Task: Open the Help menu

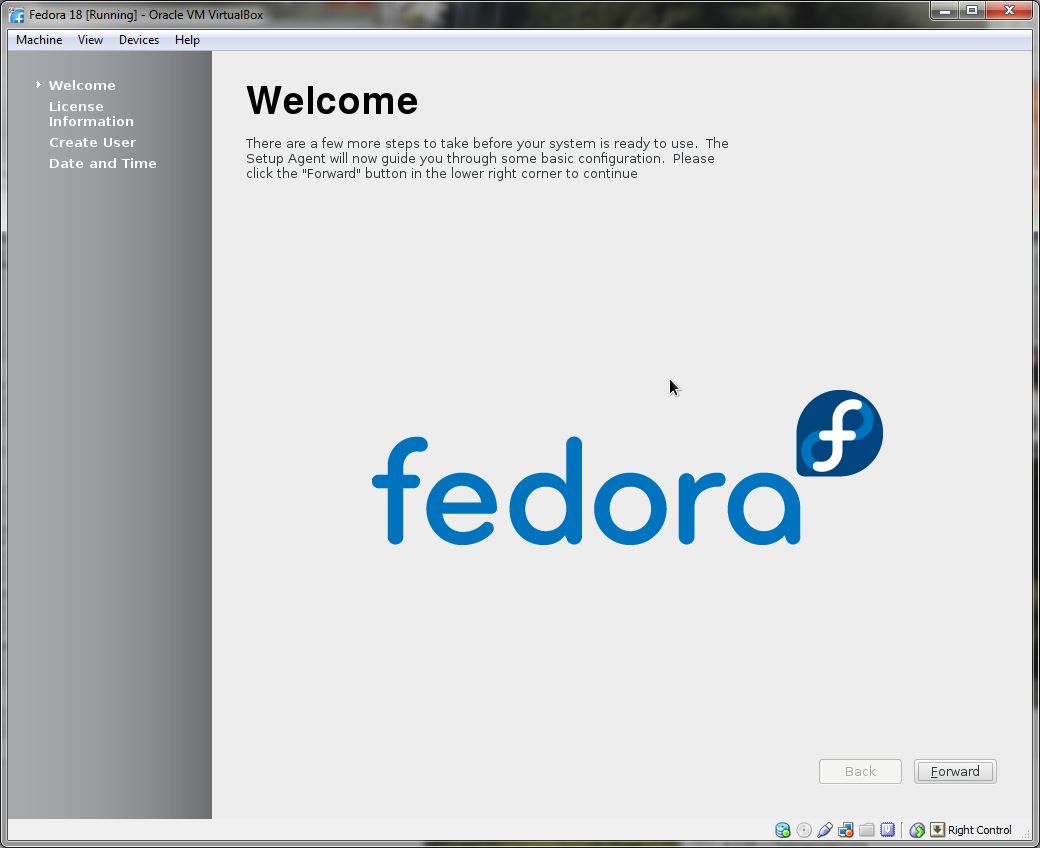Action: pyautogui.click(x=187, y=40)
